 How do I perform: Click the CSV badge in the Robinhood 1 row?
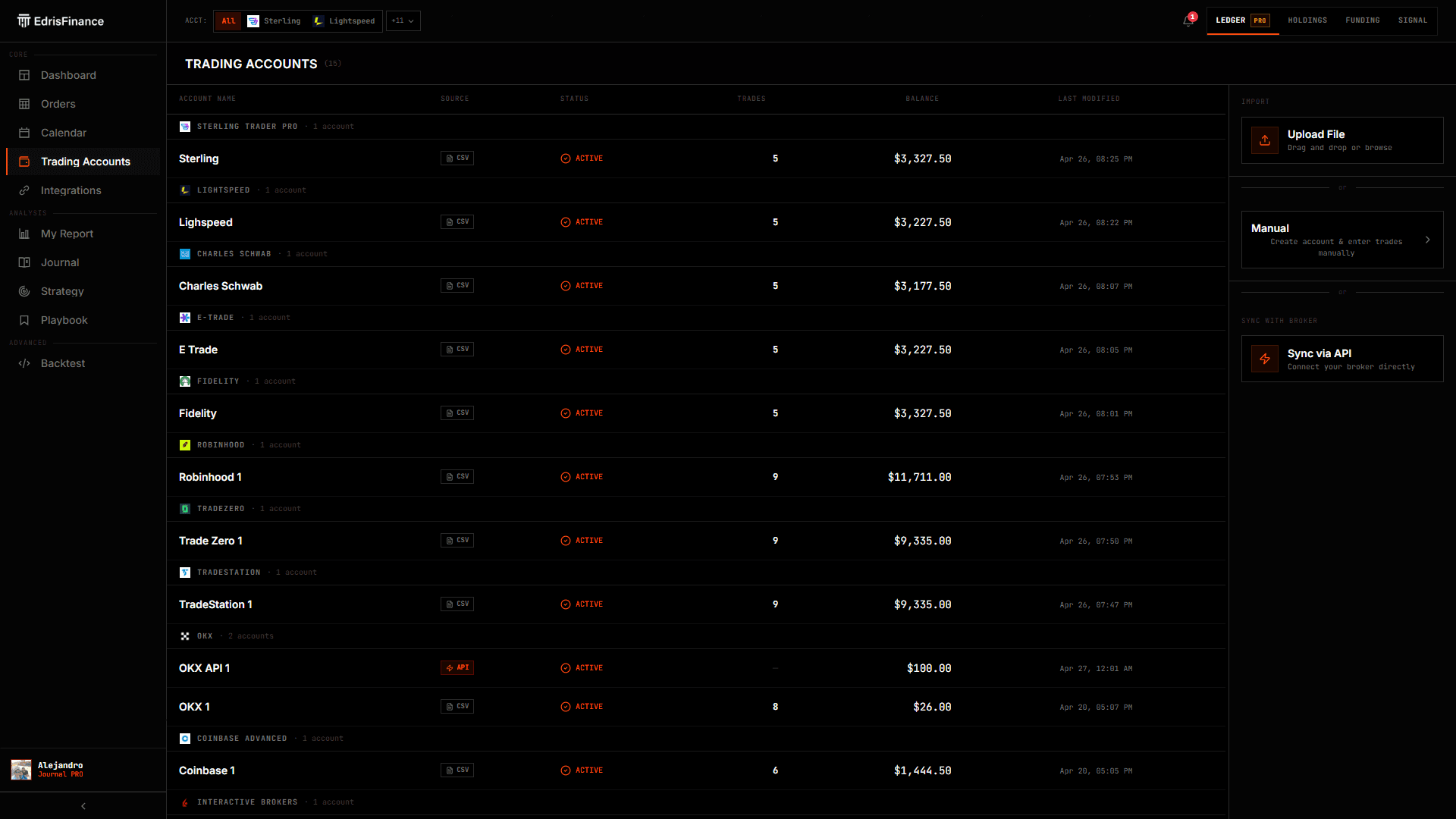(457, 477)
